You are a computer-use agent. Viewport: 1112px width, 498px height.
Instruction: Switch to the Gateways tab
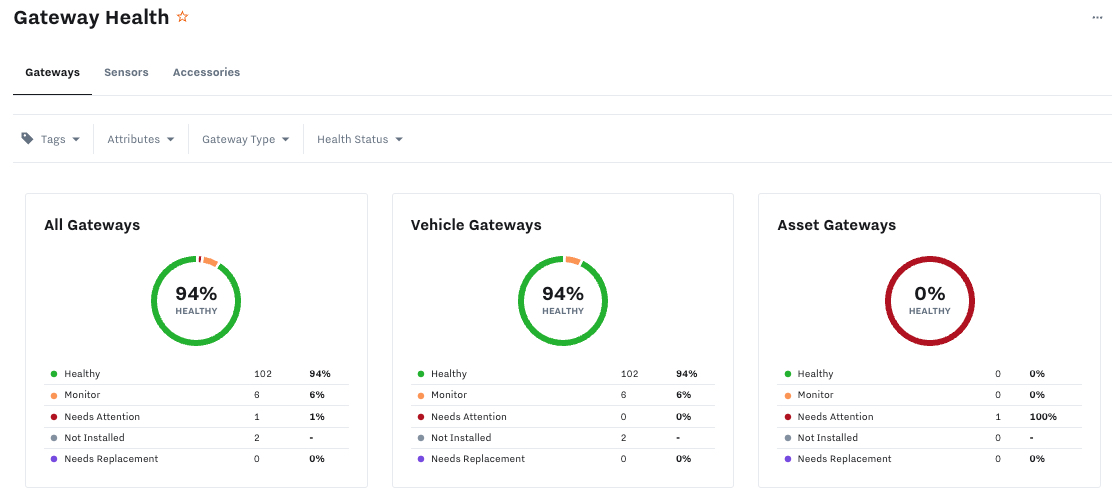(x=52, y=72)
